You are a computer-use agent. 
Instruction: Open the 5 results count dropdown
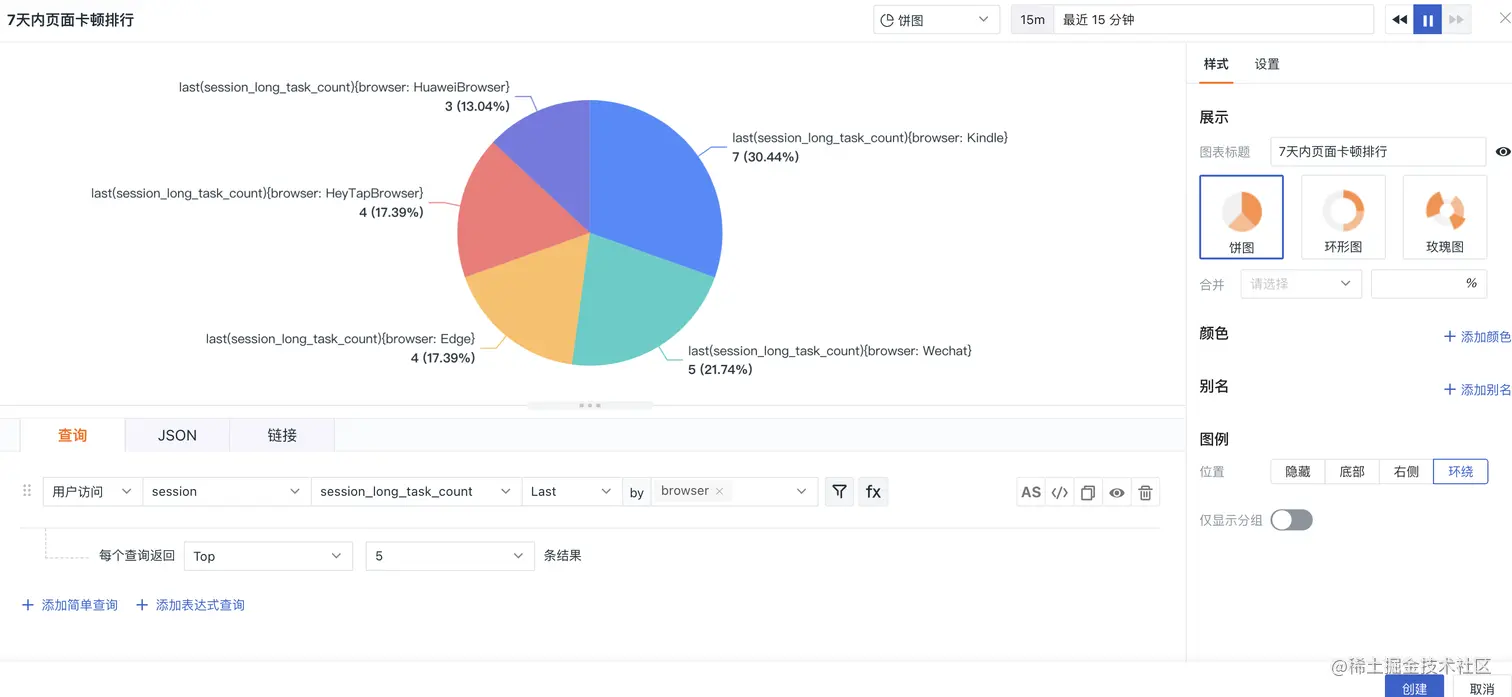(x=449, y=556)
